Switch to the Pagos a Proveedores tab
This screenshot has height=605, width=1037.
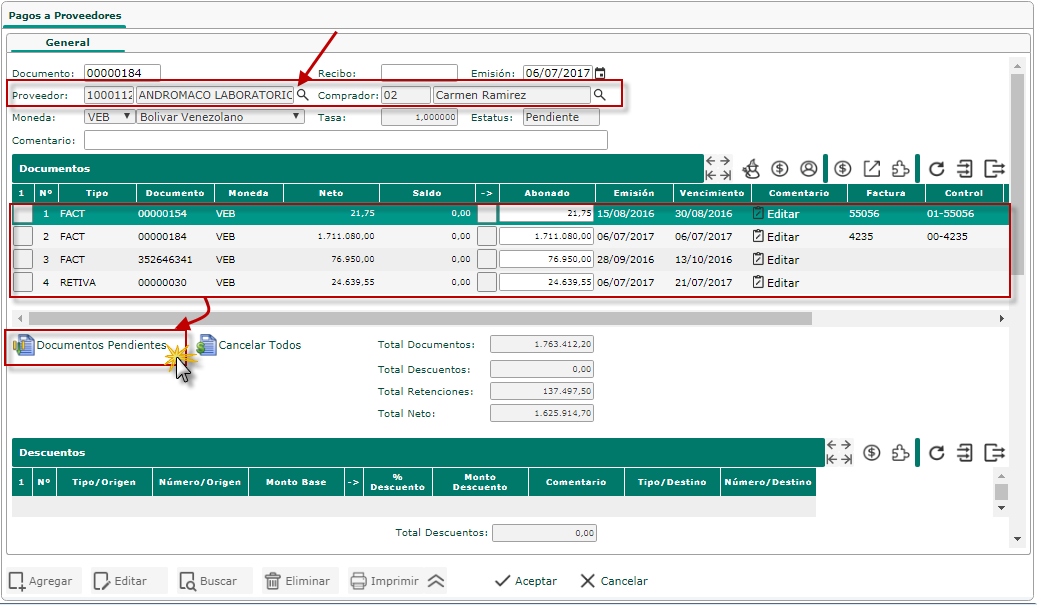pyautogui.click(x=65, y=16)
